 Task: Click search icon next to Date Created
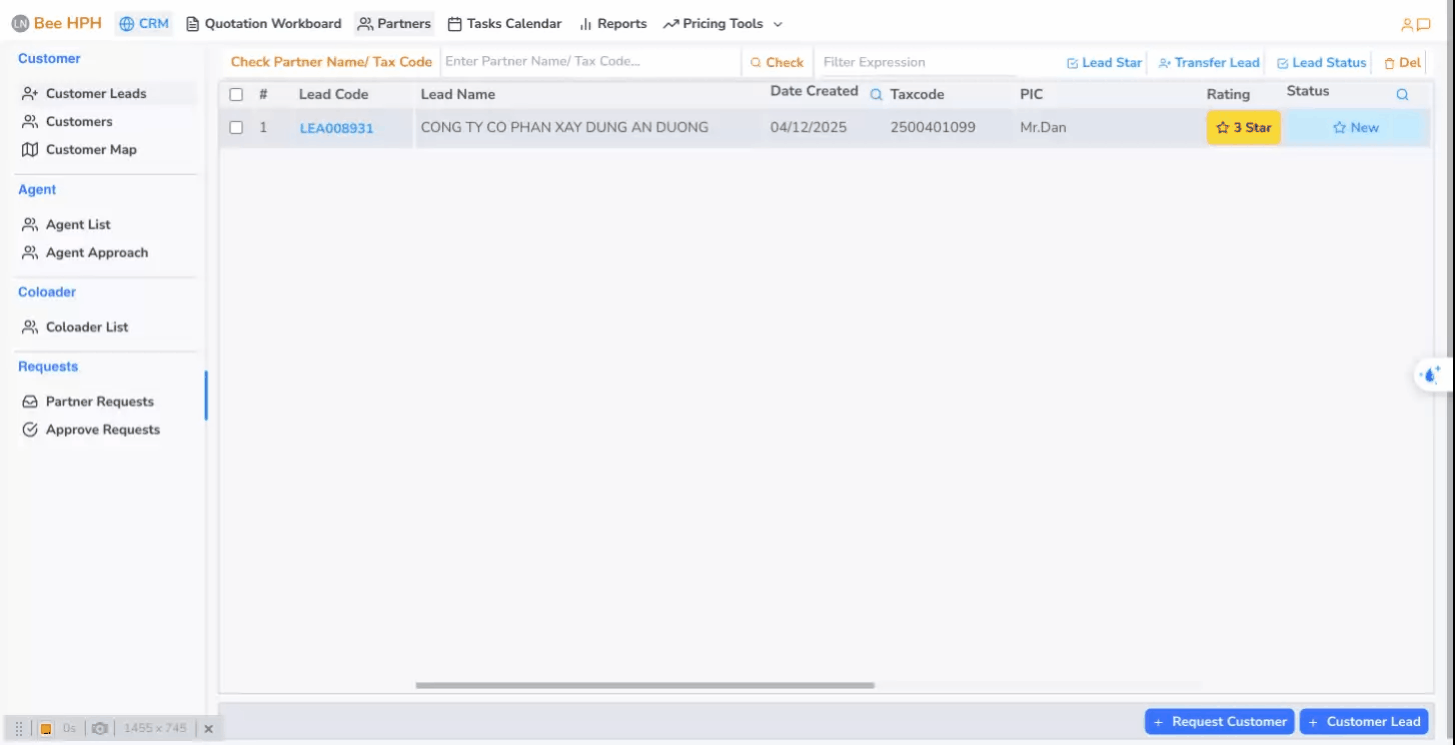pyautogui.click(x=876, y=94)
